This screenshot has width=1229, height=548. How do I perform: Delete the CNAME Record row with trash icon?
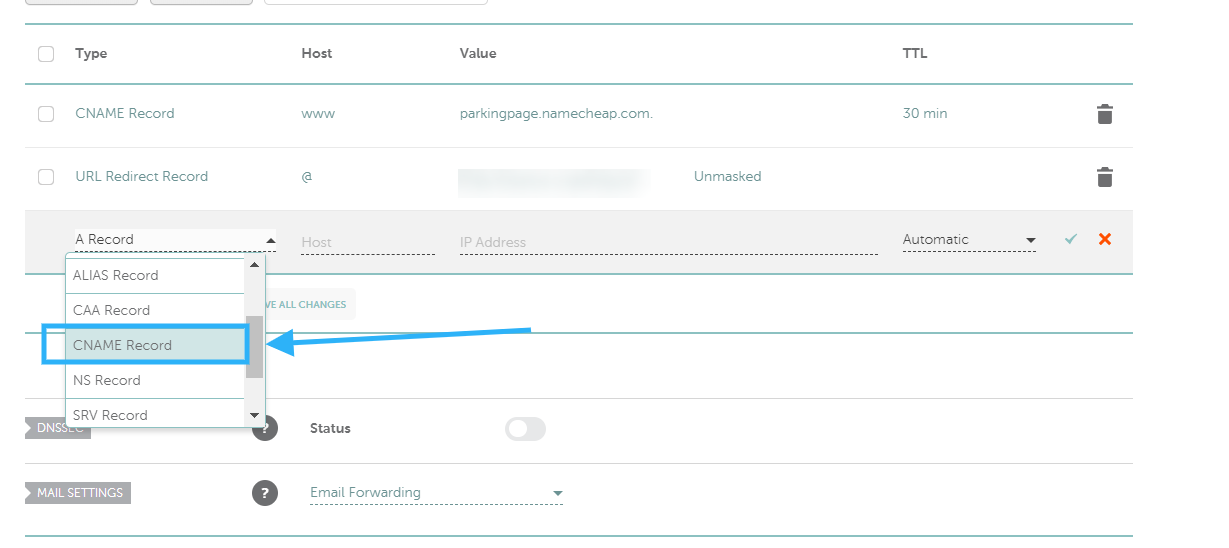click(x=1104, y=114)
